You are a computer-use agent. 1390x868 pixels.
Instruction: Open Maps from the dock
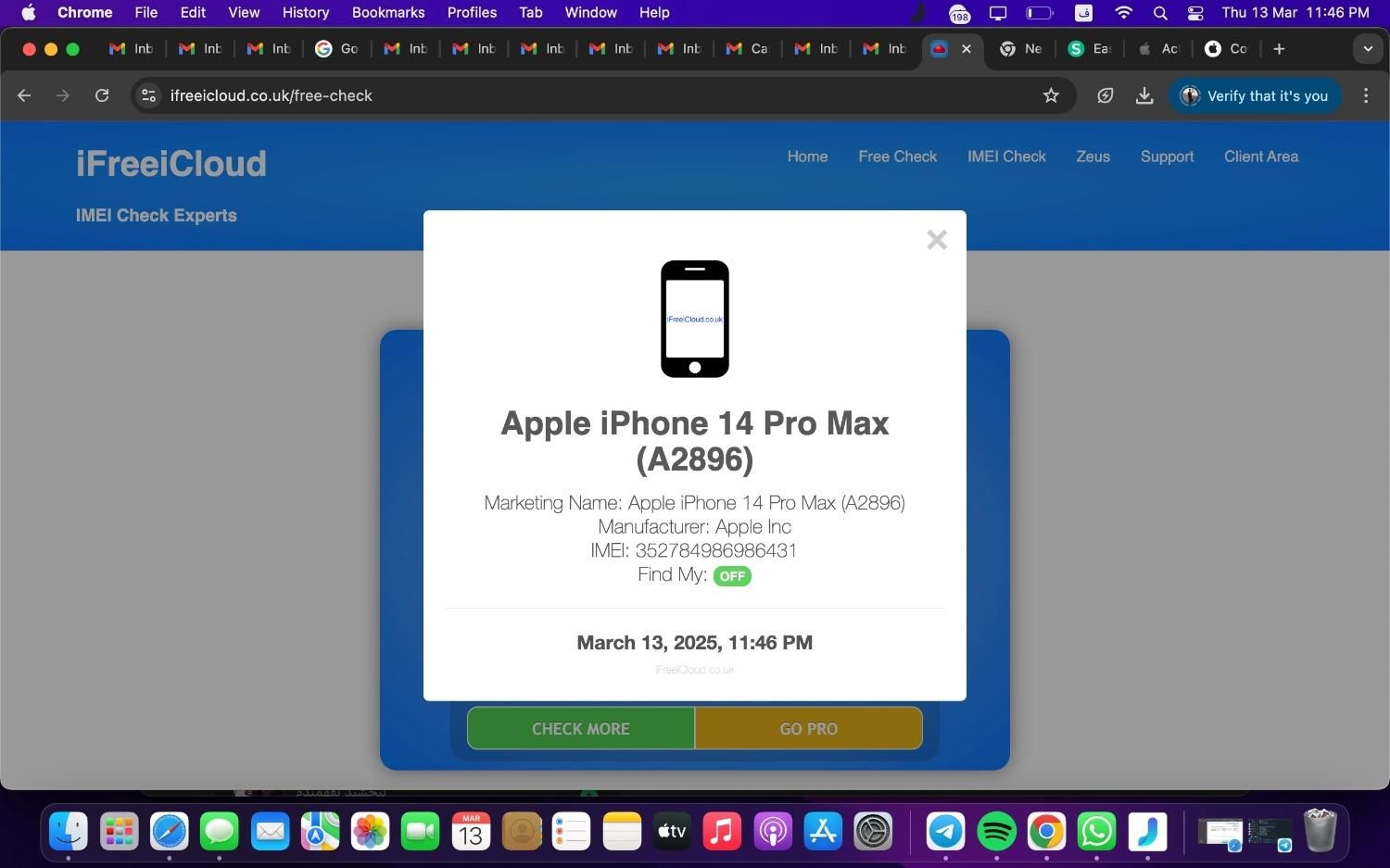(320, 831)
